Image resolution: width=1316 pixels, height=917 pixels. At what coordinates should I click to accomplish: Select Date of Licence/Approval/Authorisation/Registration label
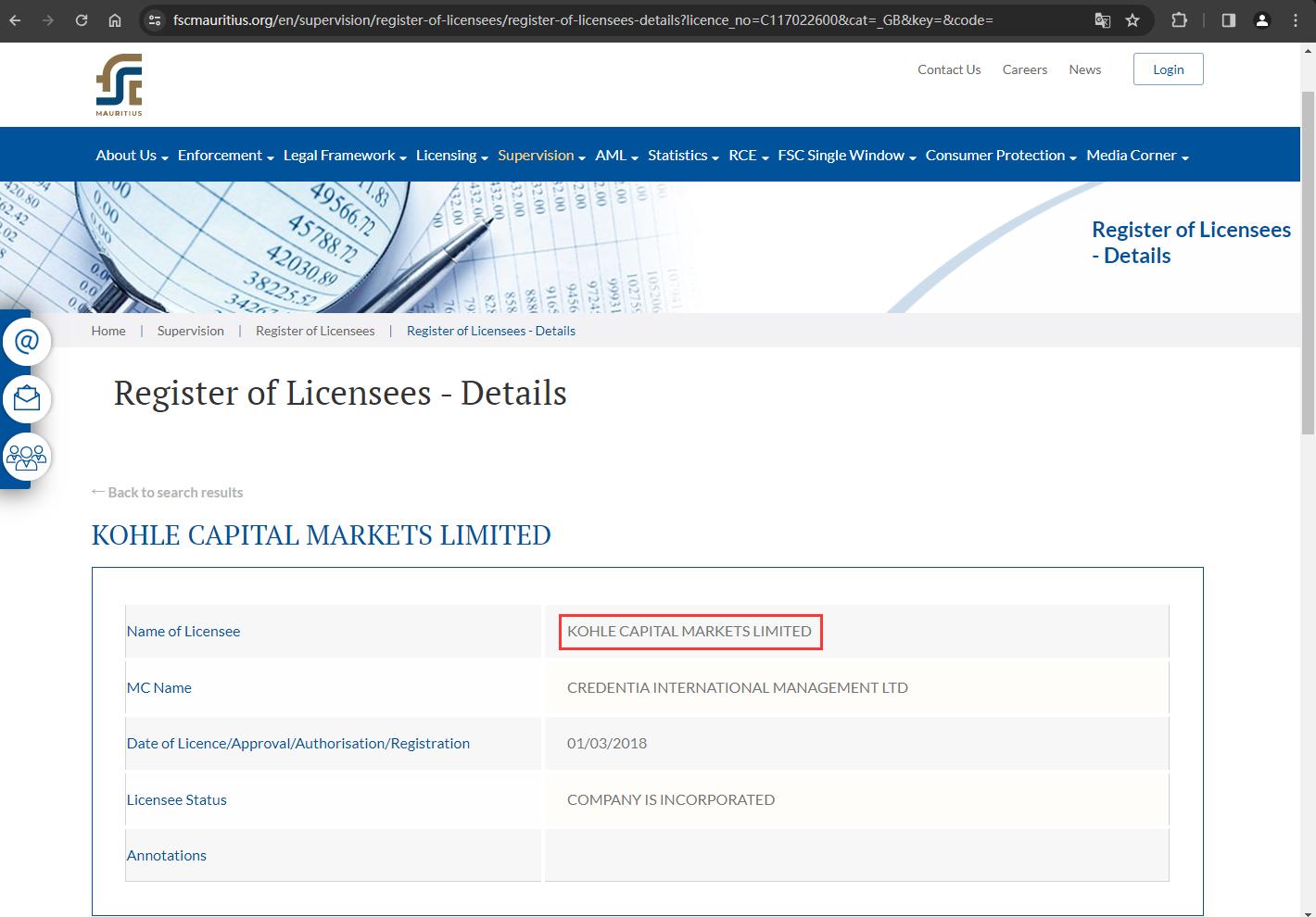click(298, 743)
